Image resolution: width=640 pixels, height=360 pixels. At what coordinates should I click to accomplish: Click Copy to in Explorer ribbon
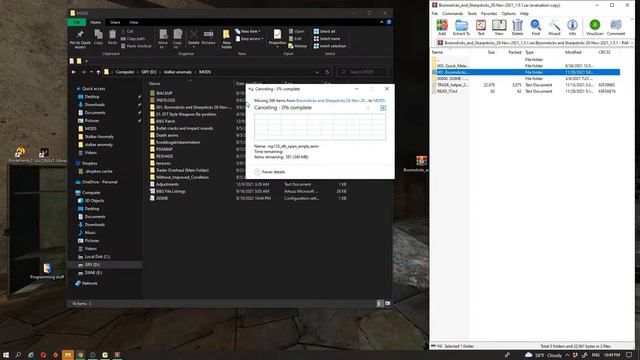click(x=177, y=39)
